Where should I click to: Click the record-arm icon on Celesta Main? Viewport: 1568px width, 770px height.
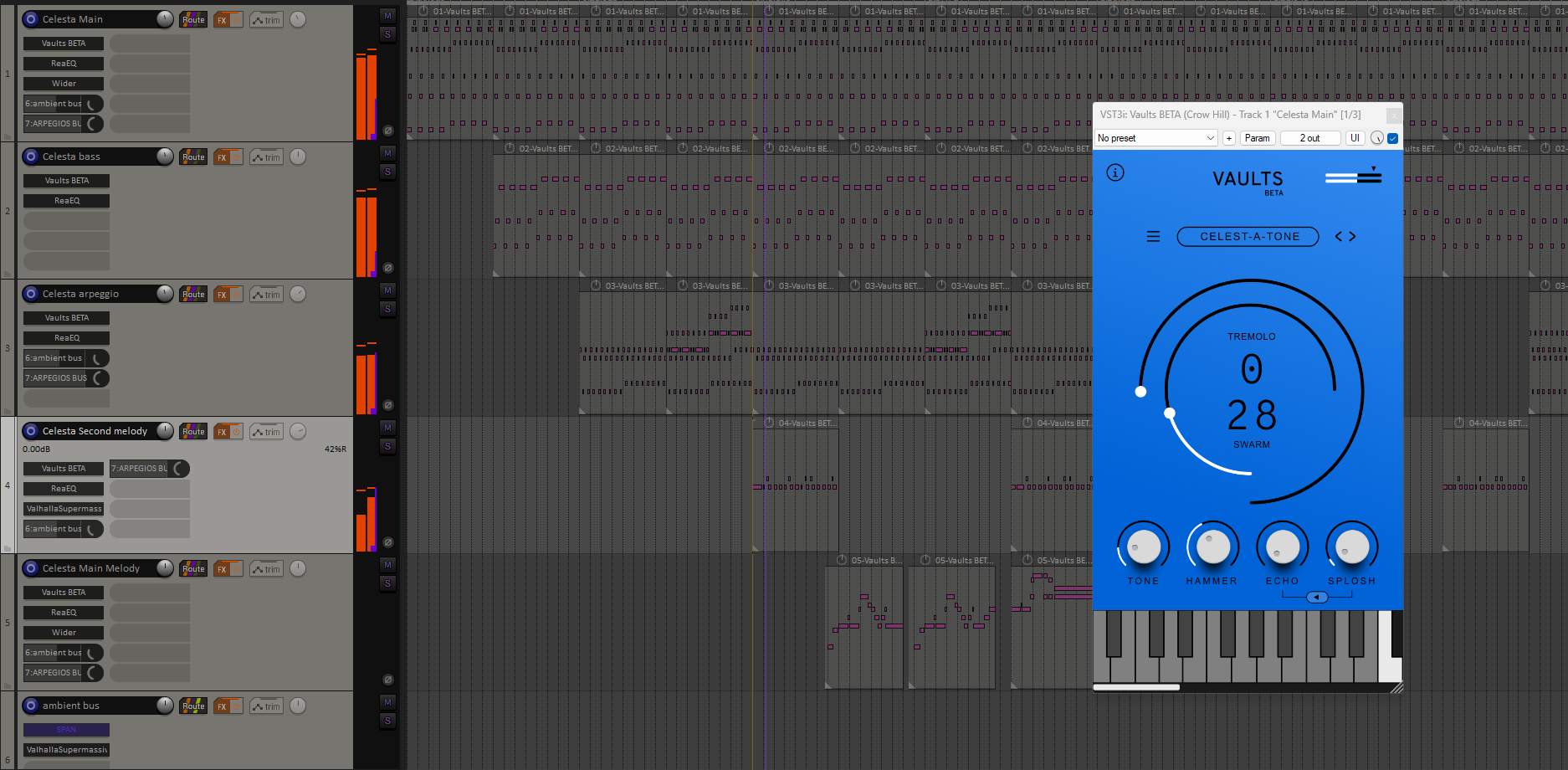point(31,19)
